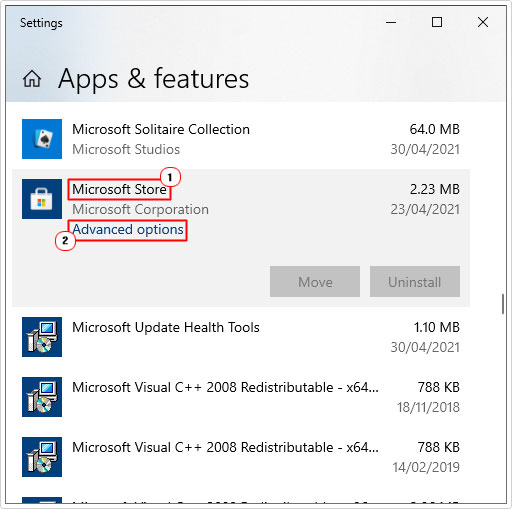Click the Microsoft Solitaire Collection app icon
The image size is (512, 509).
(42, 139)
